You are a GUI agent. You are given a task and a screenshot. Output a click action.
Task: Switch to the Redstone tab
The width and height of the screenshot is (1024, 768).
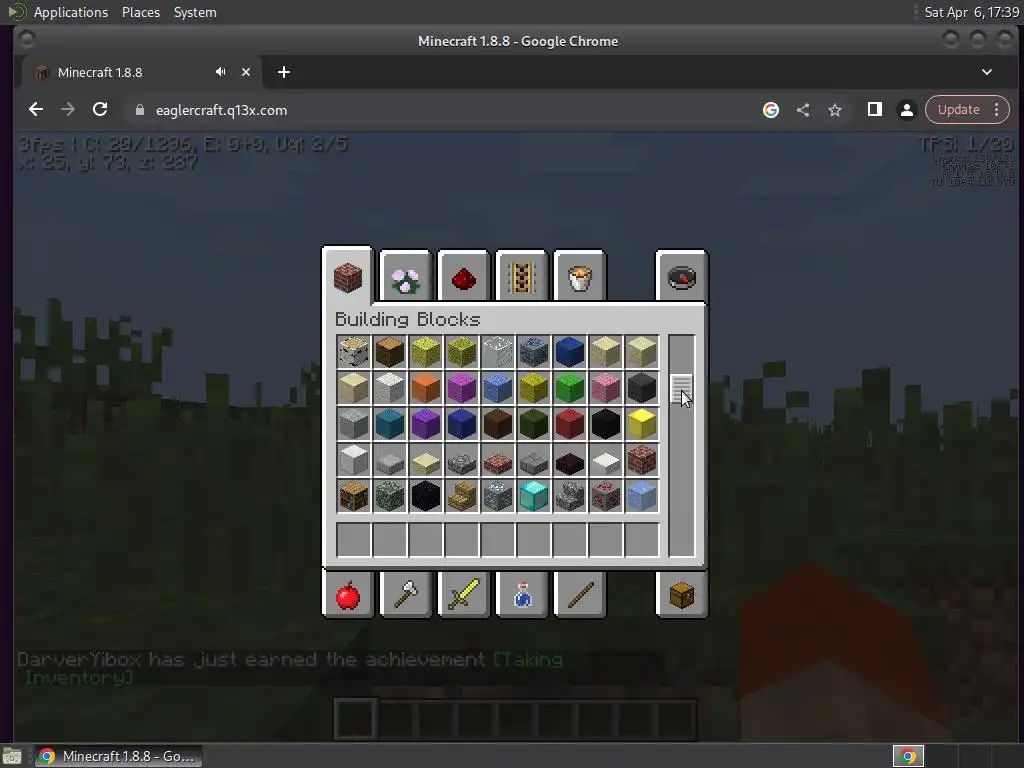pos(463,277)
